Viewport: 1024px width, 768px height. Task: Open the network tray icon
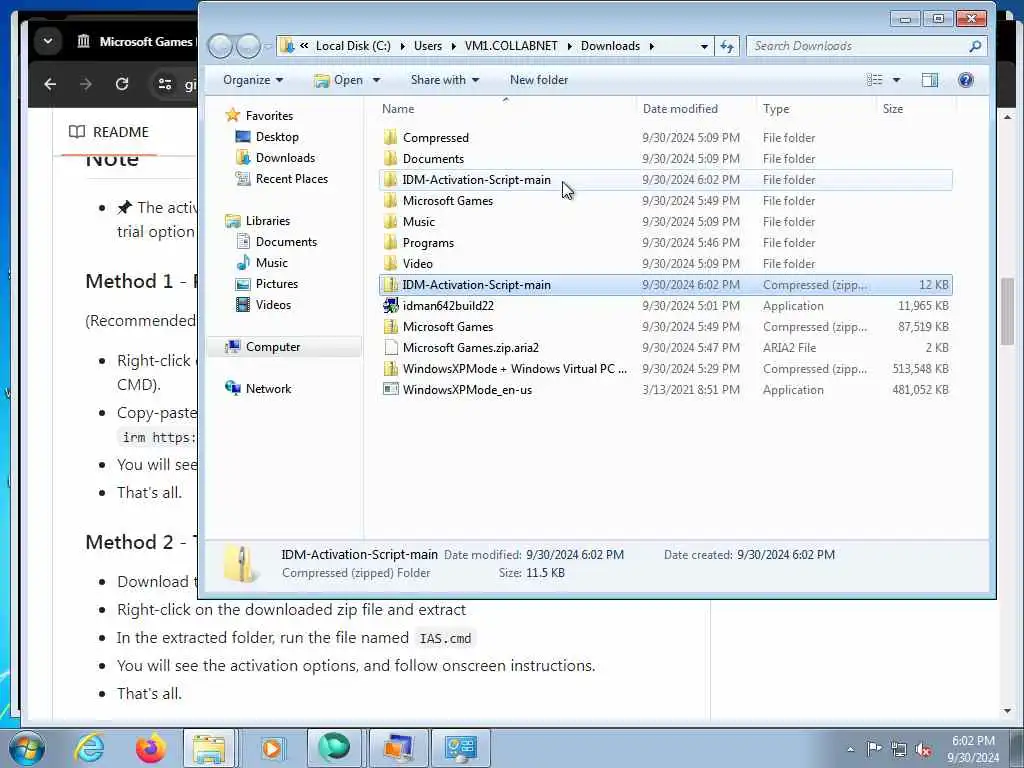pos(899,749)
